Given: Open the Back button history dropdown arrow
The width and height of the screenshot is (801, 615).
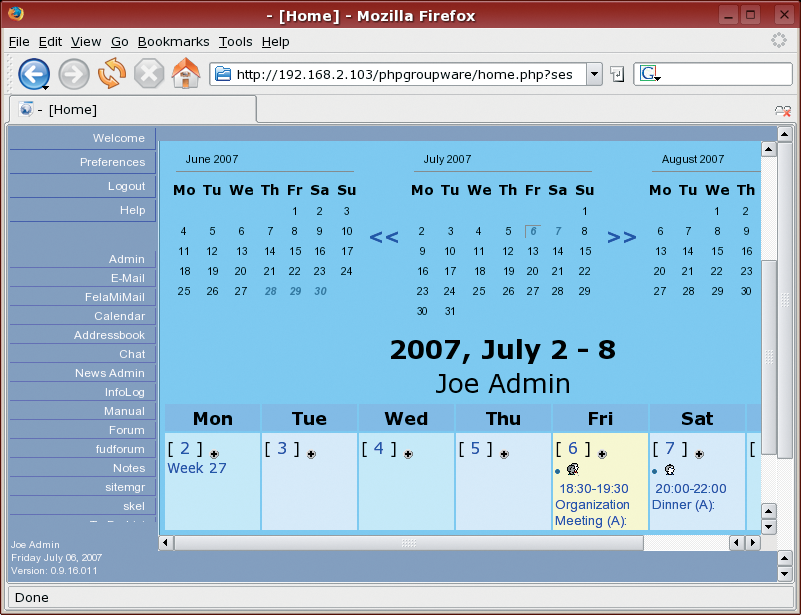Looking at the screenshot, I should (x=45, y=88).
